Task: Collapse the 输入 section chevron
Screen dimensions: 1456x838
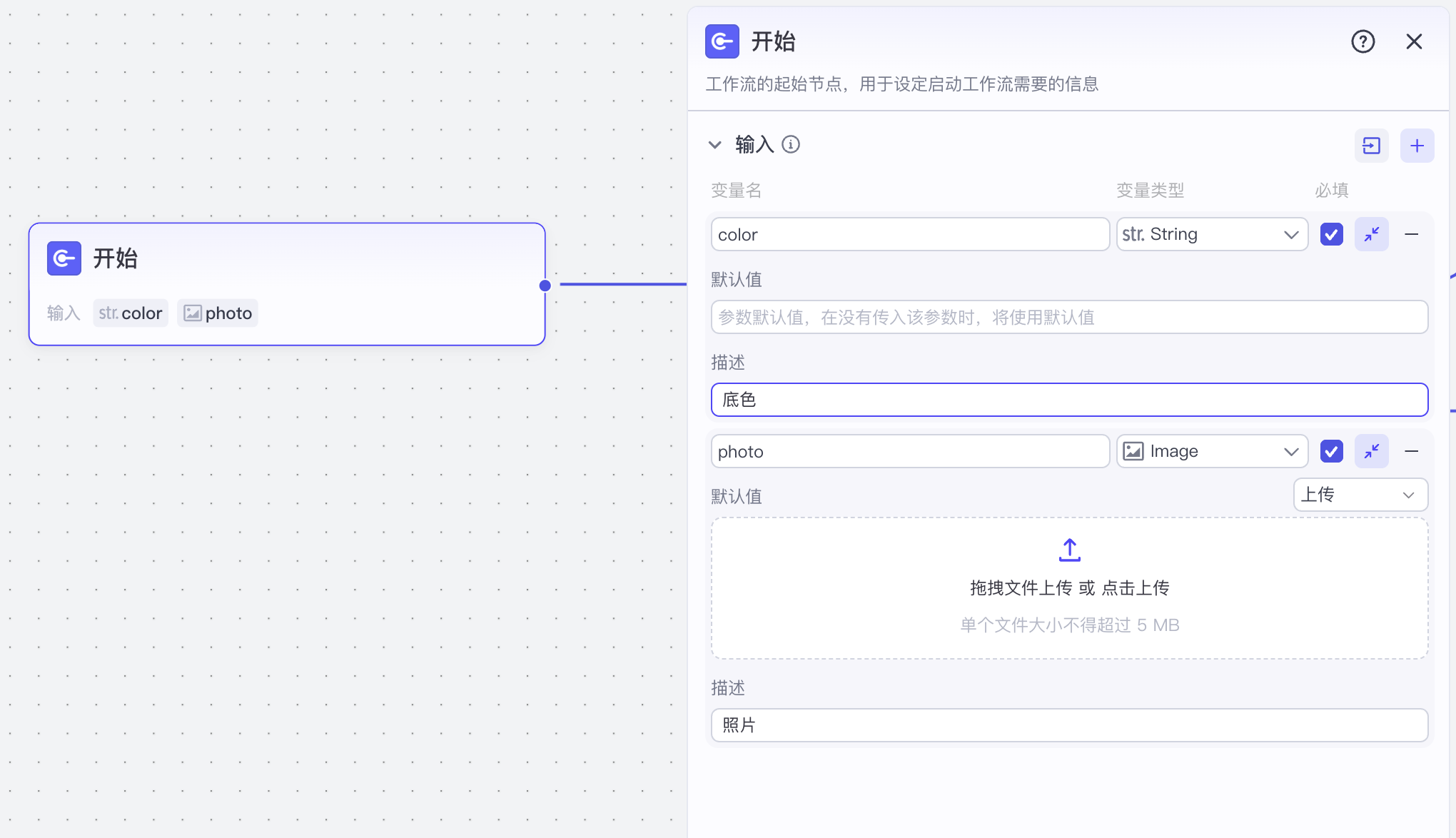Action: [715, 144]
